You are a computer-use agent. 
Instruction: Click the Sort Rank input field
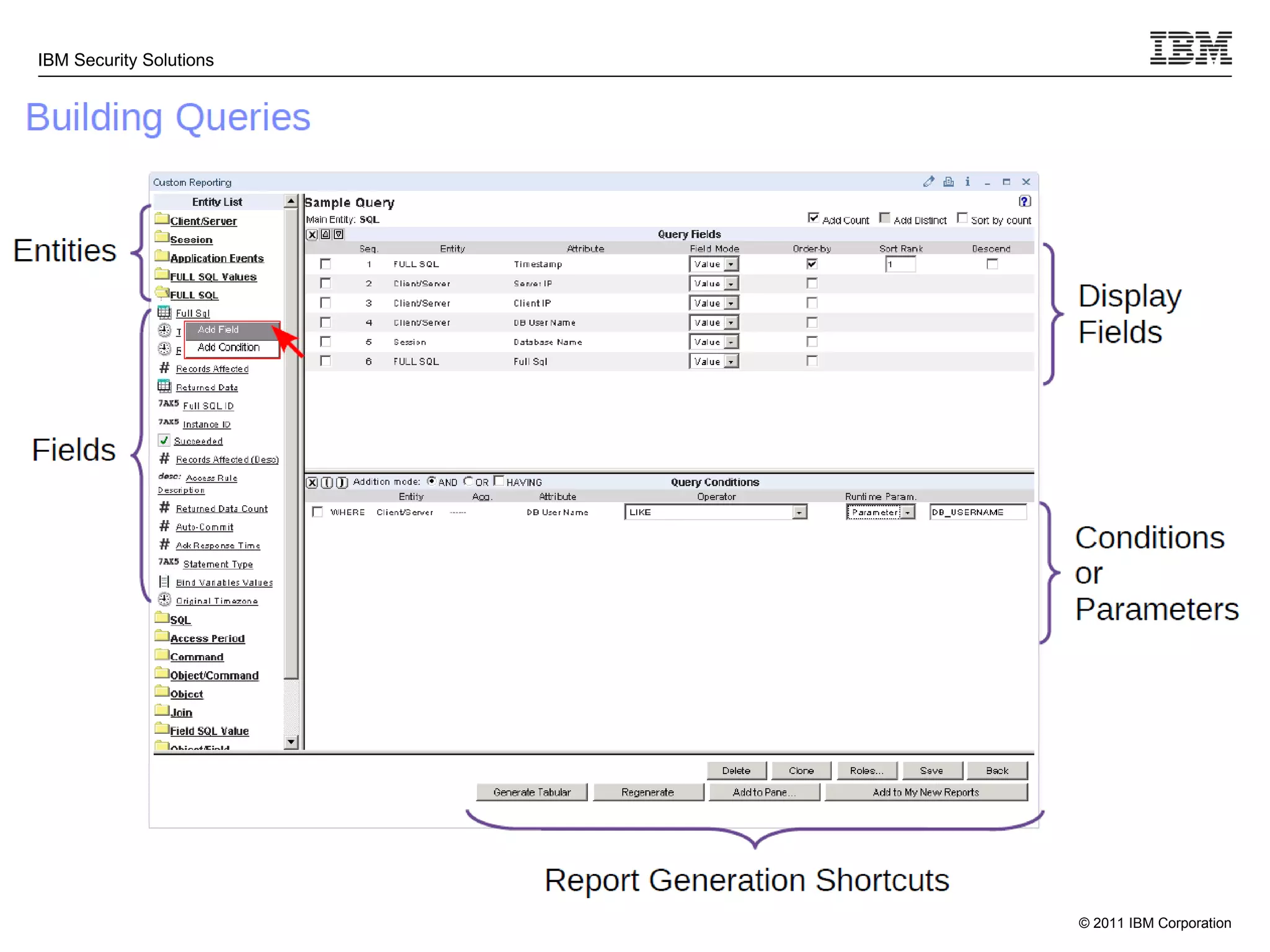[900, 265]
